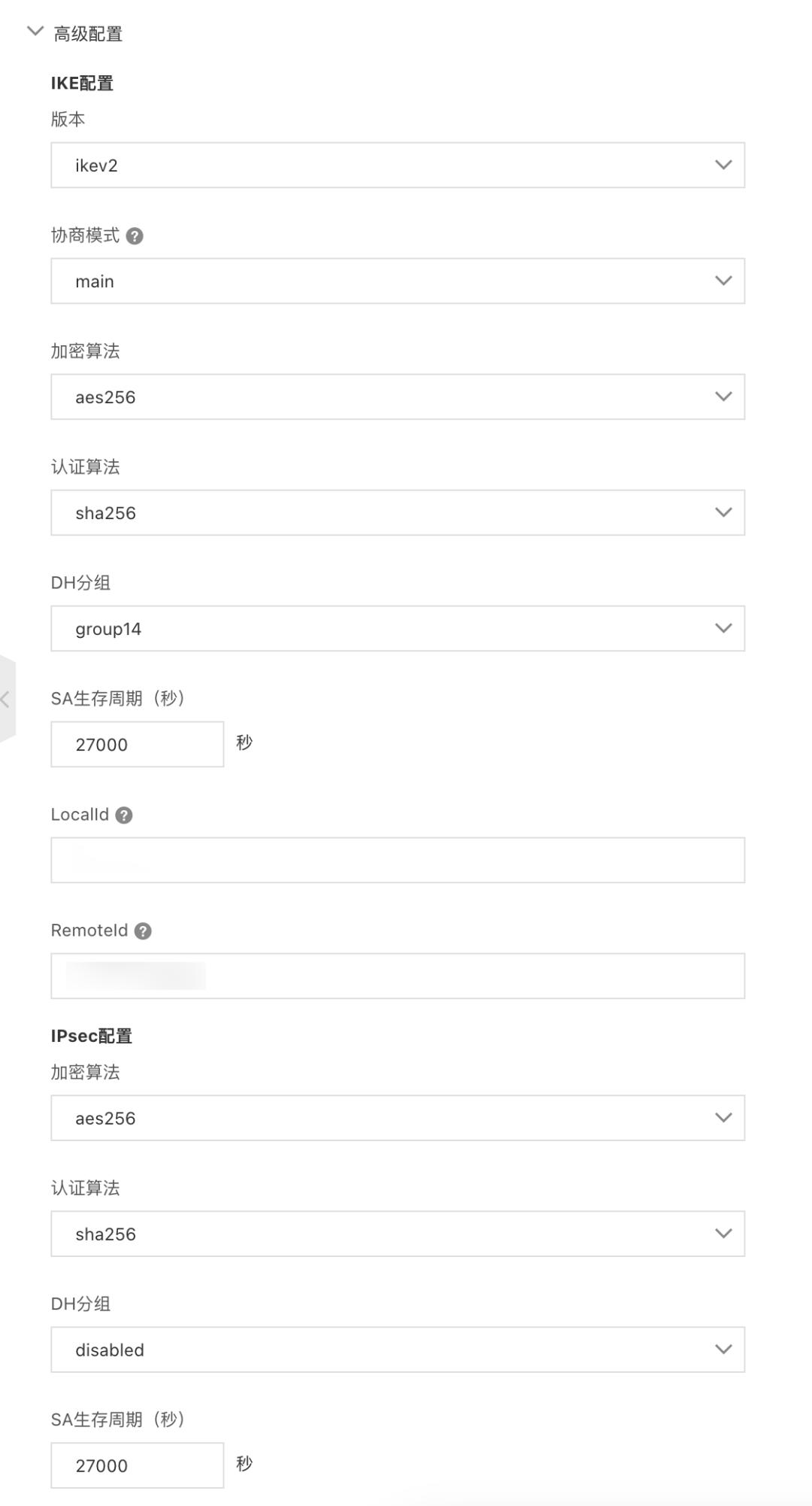Viewport: 812px width, 1506px height.
Task: Open the IKE 加密算法 aes256 dropdown
Action: pos(397,397)
